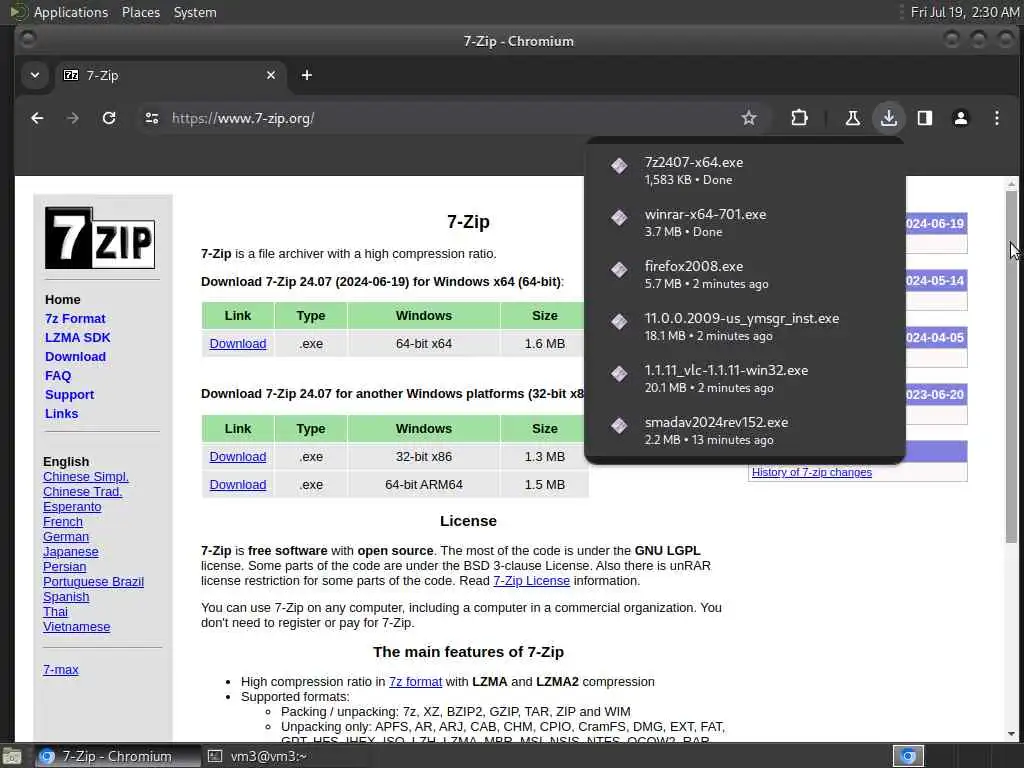1024x768 pixels.
Task: Download the 64-bit ARM64 .exe installer
Action: pos(238,485)
